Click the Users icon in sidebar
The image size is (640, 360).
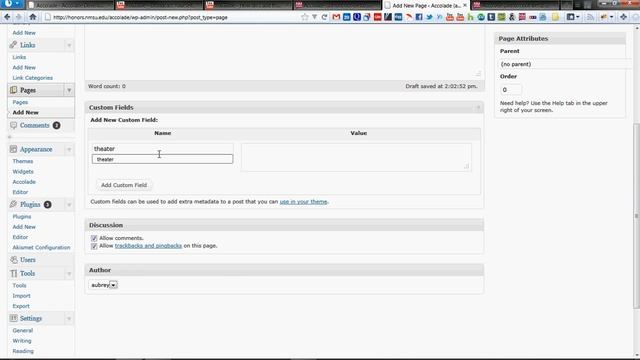coord(13,260)
